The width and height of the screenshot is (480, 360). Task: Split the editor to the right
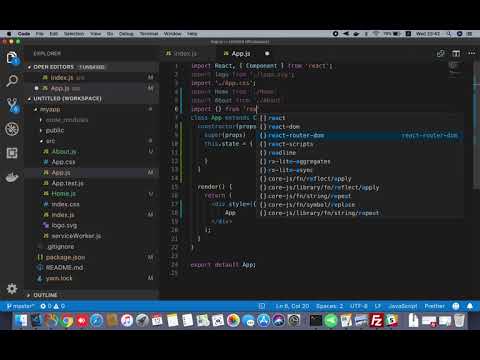pyautogui.click(x=456, y=53)
